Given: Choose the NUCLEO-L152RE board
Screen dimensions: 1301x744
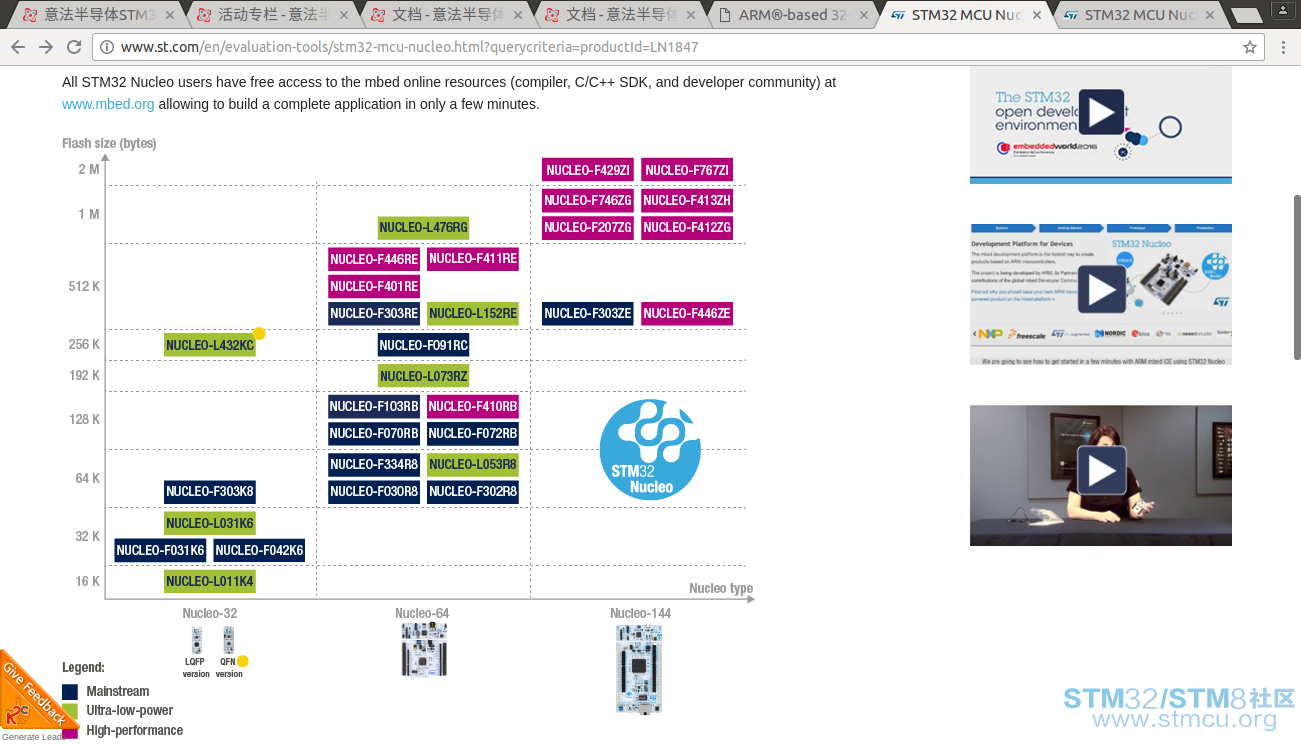Looking at the screenshot, I should (473, 313).
